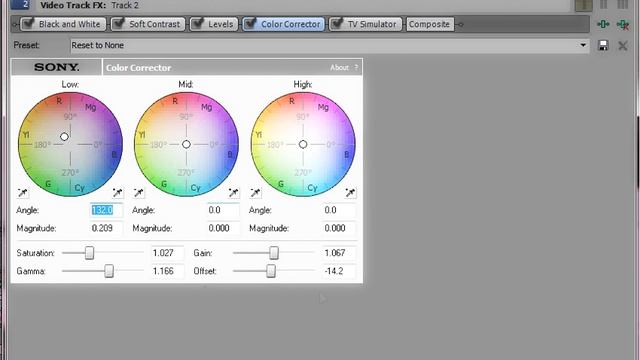Remove selected plug-in from chain
This screenshot has width=640, height=360.
(x=623, y=24)
